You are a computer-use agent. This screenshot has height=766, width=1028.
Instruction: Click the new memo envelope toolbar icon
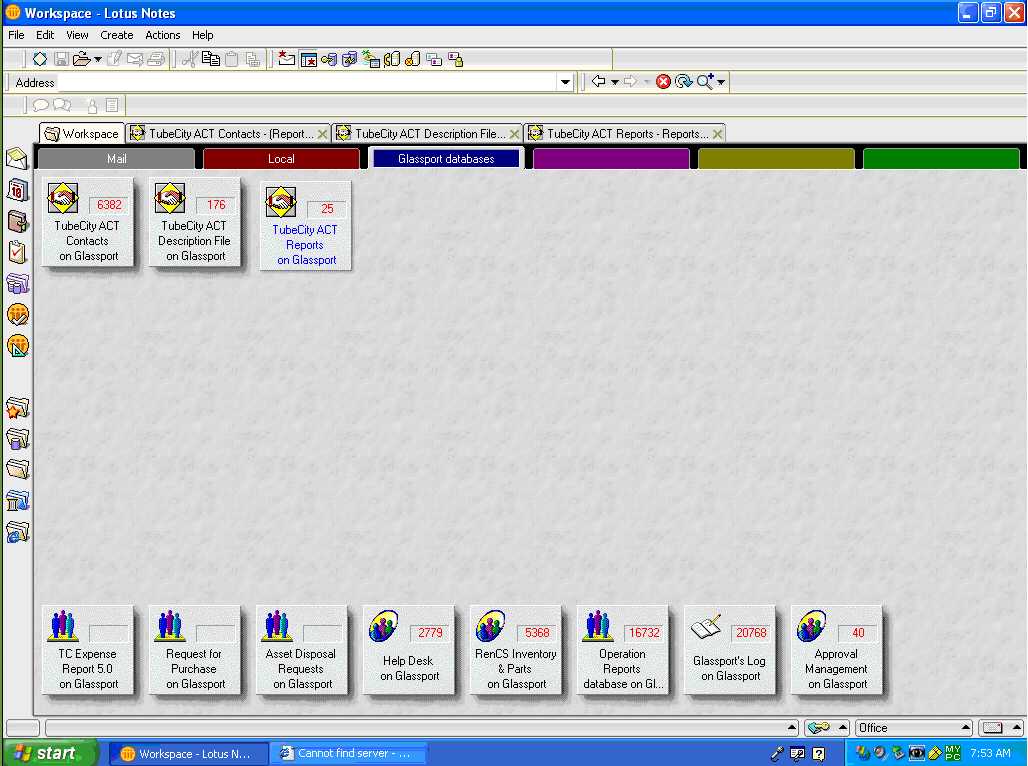pyautogui.click(x=286, y=60)
